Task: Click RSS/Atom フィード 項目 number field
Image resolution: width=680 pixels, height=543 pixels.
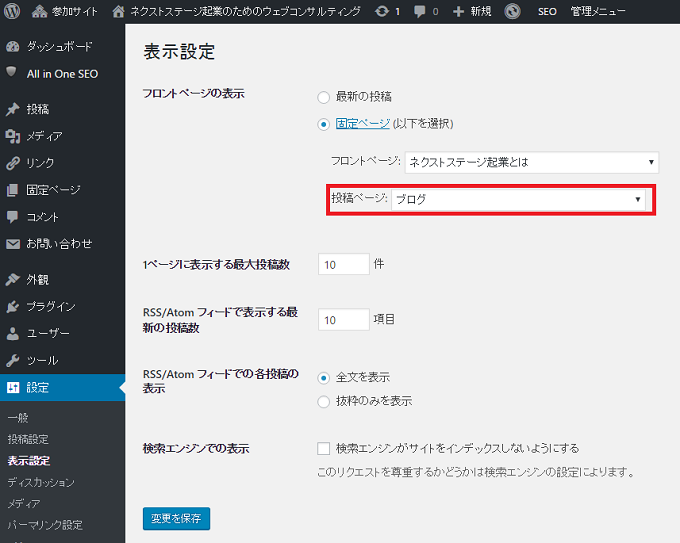Action: [343, 320]
